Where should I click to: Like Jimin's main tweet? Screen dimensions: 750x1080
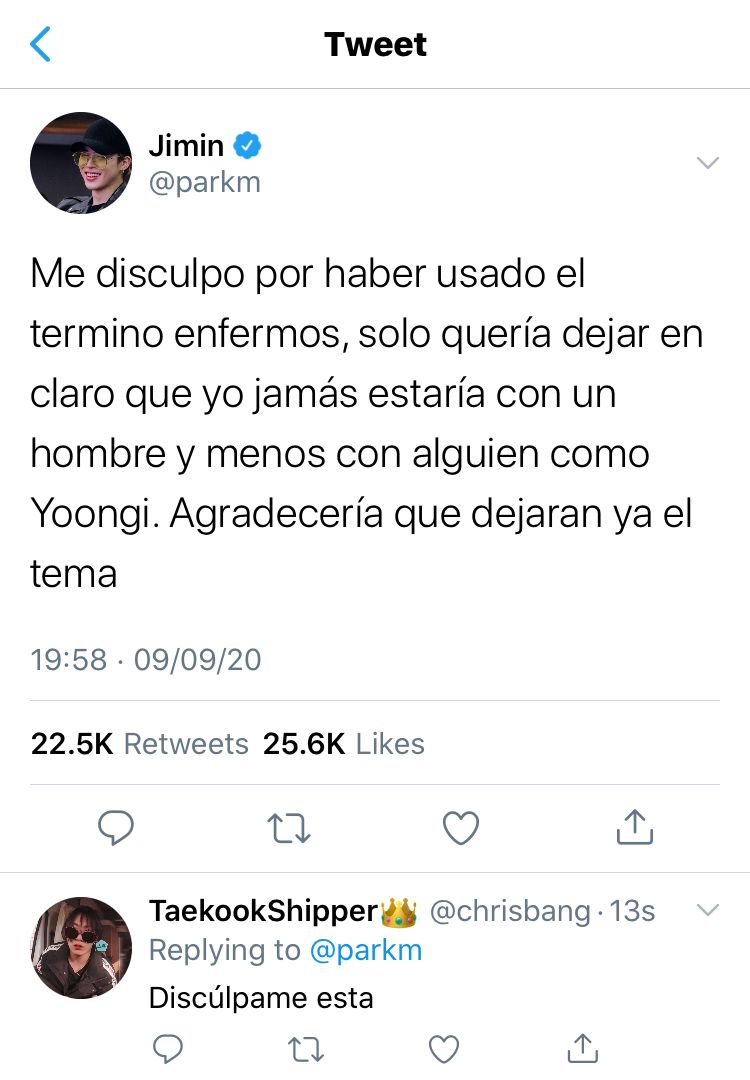pyautogui.click(x=461, y=827)
